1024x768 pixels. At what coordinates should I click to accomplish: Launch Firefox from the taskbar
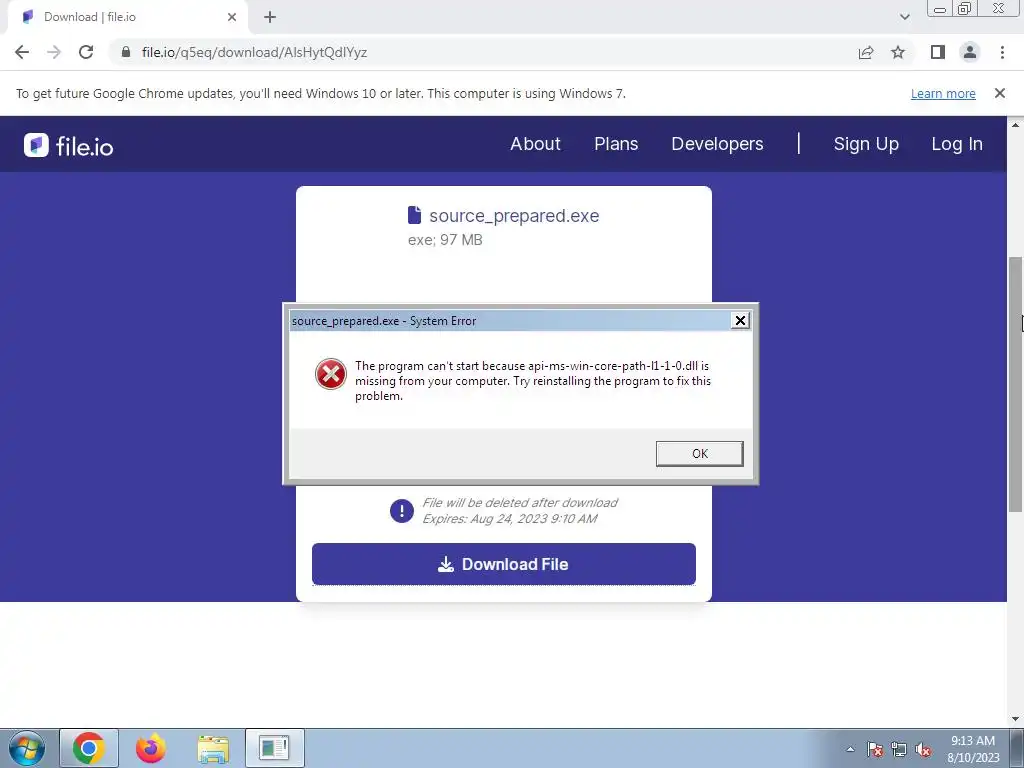tap(151, 748)
